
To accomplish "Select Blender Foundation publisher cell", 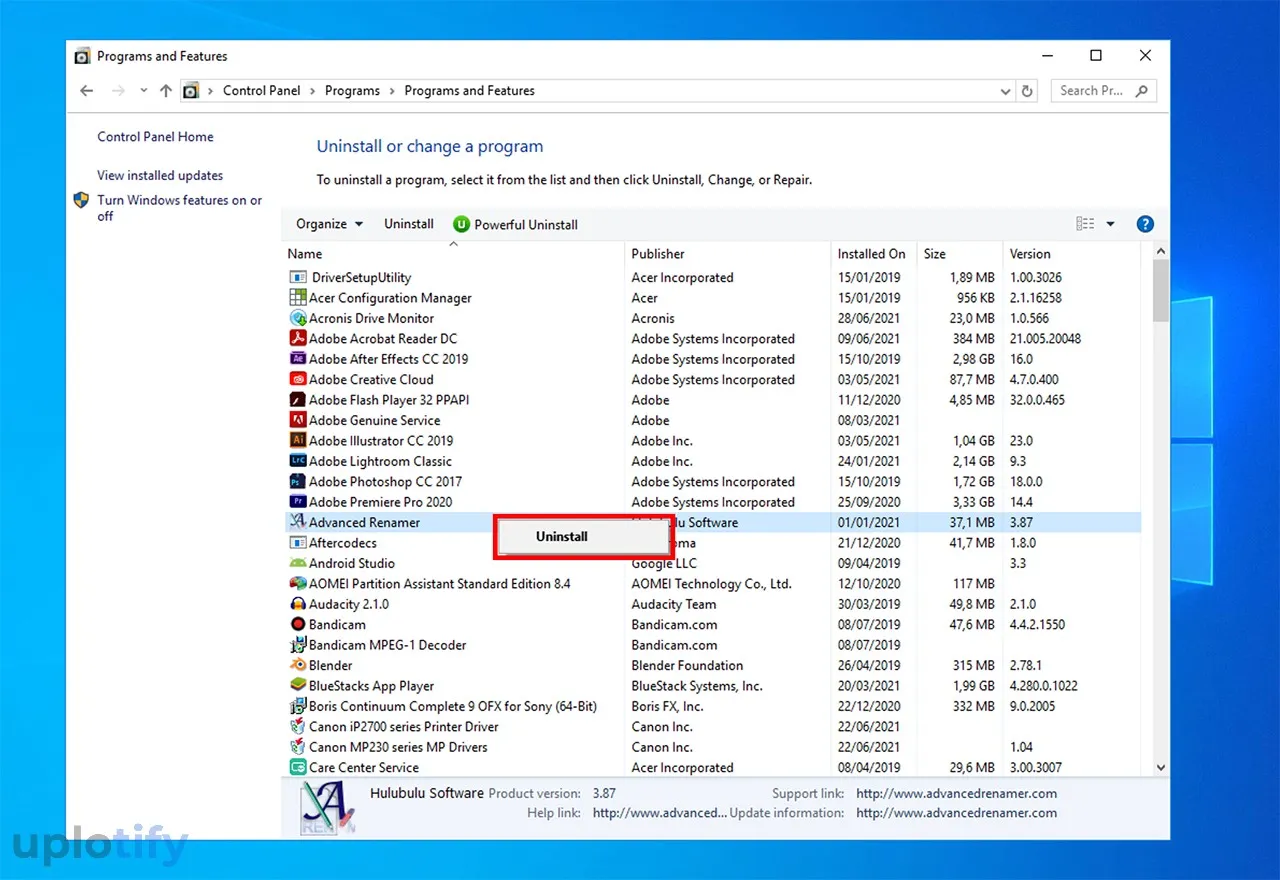I will pos(687,665).
